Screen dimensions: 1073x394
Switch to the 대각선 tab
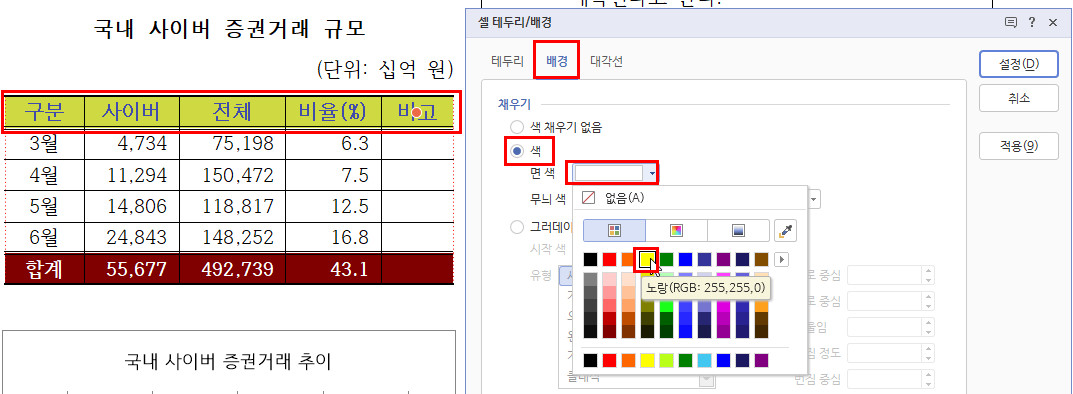pos(606,61)
